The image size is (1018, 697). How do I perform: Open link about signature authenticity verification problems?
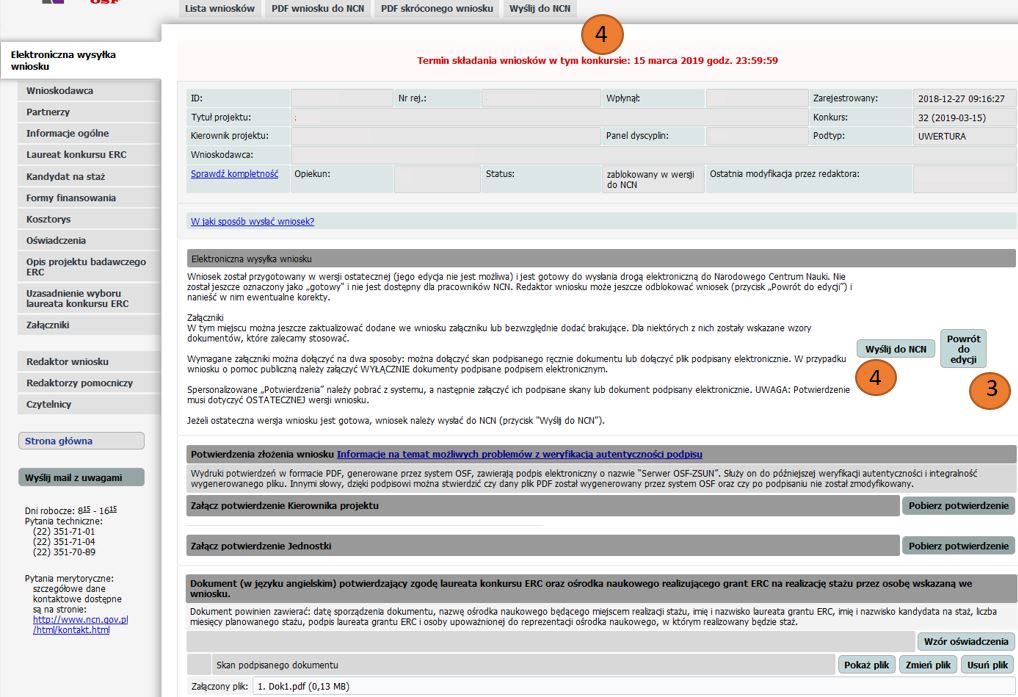click(519, 454)
